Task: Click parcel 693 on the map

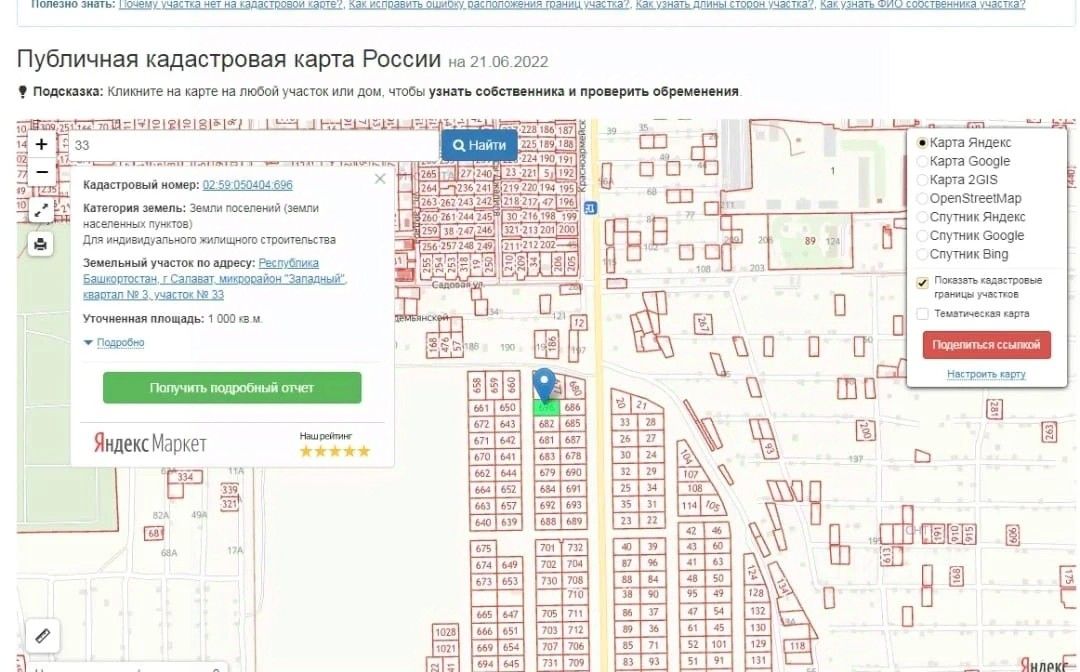Action: coord(573,505)
